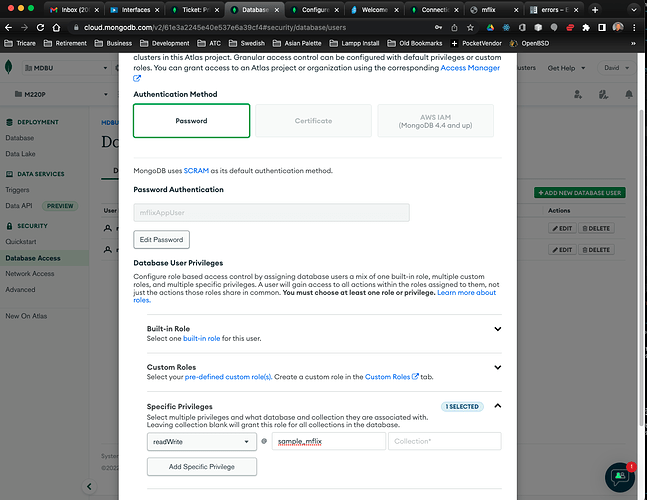Click the browser back arrow

[x=11, y=26]
